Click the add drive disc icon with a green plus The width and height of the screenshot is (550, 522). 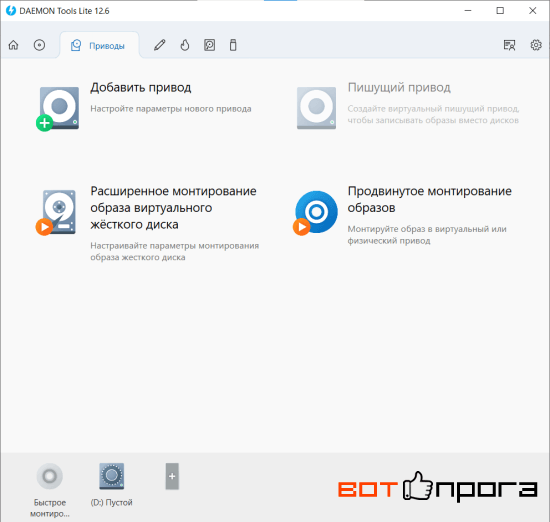coord(58,109)
